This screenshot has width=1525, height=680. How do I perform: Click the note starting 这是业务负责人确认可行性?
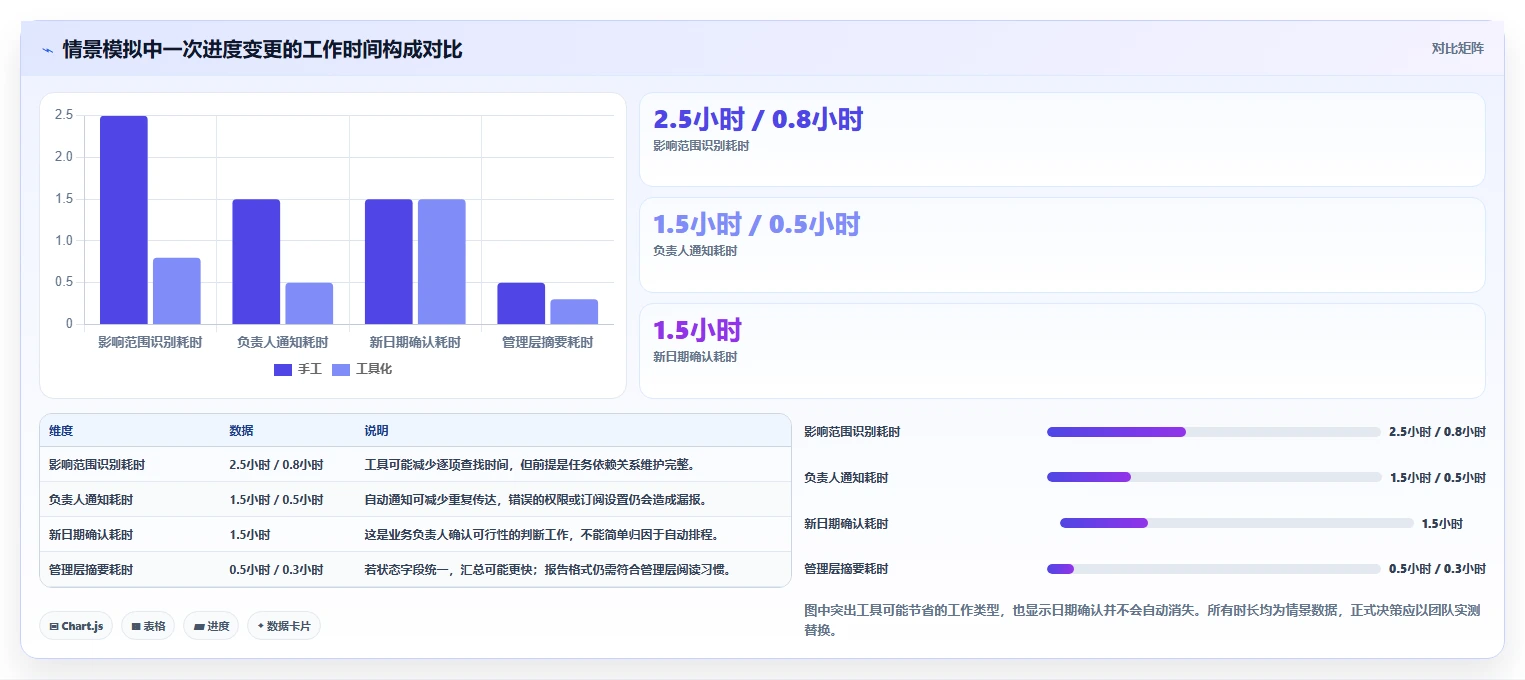tap(542, 535)
